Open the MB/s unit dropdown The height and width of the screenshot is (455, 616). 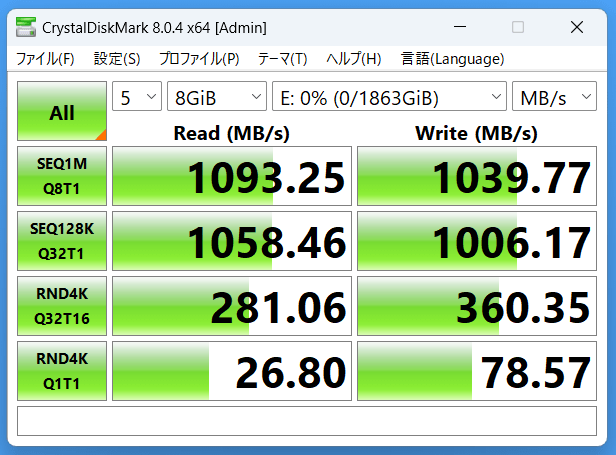(554, 96)
